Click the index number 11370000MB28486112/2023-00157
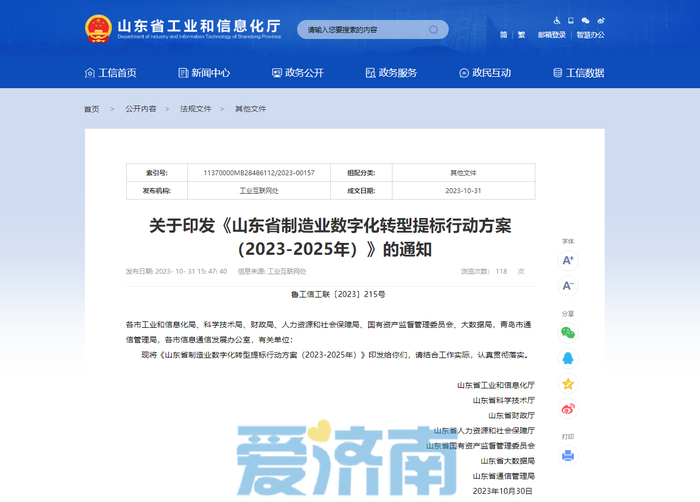 (x=259, y=173)
